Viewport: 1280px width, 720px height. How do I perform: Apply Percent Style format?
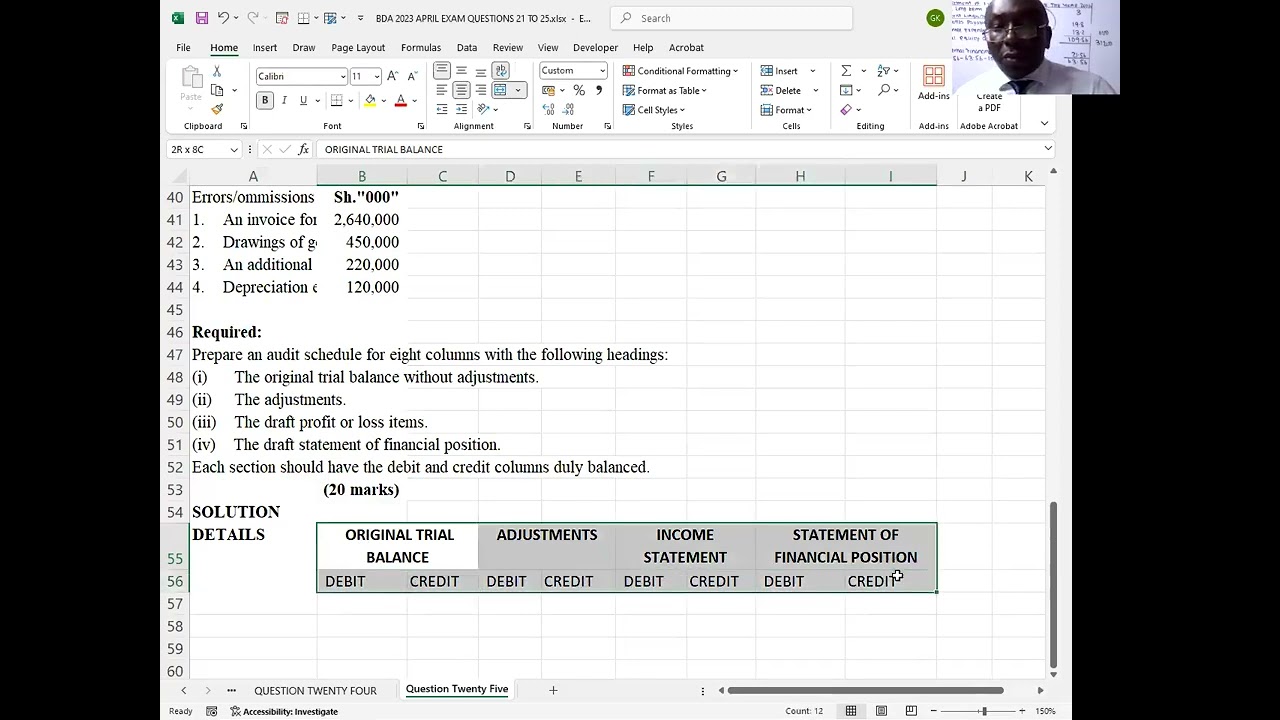pyautogui.click(x=579, y=90)
